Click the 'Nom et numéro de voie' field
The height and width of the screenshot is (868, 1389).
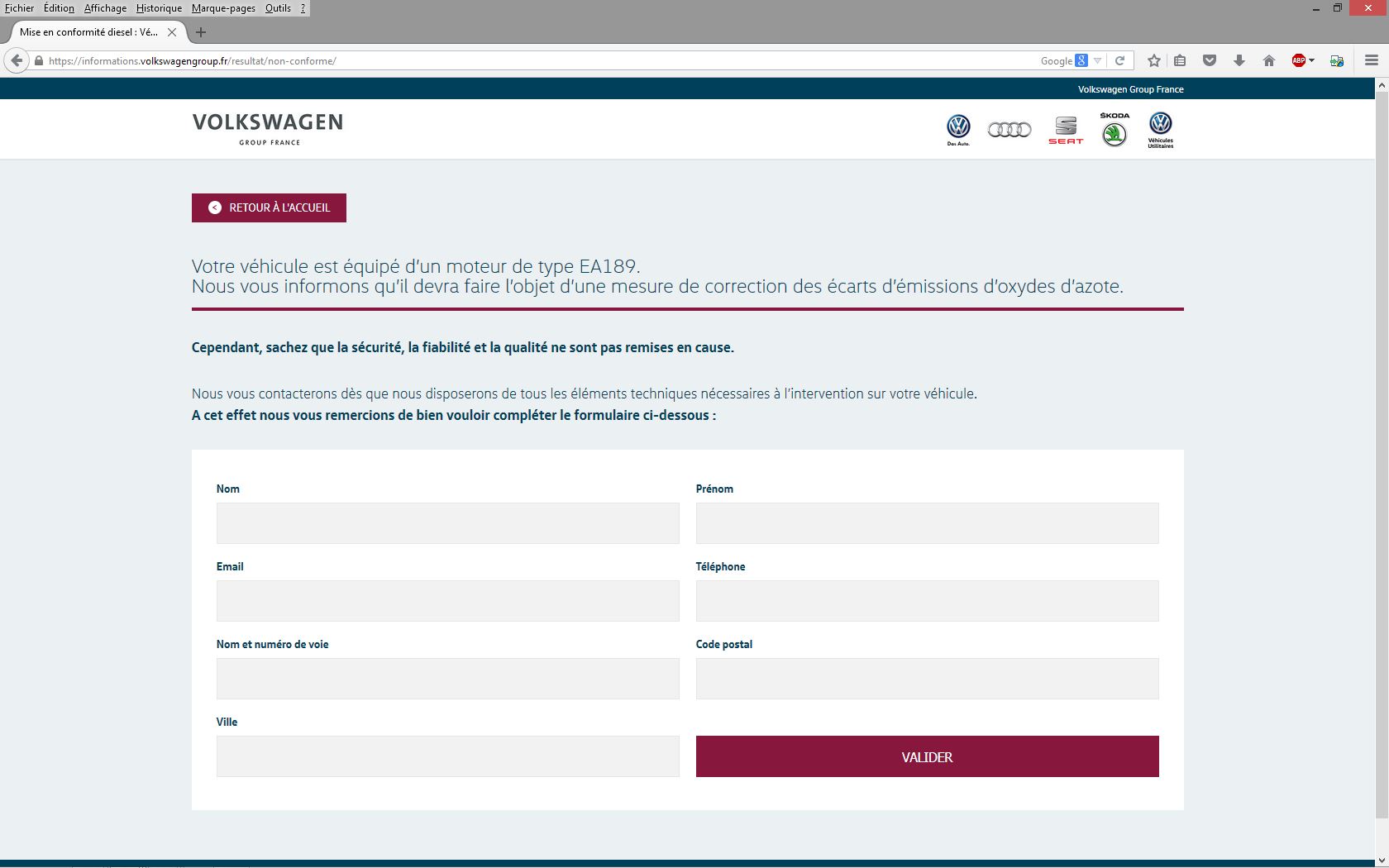point(447,679)
